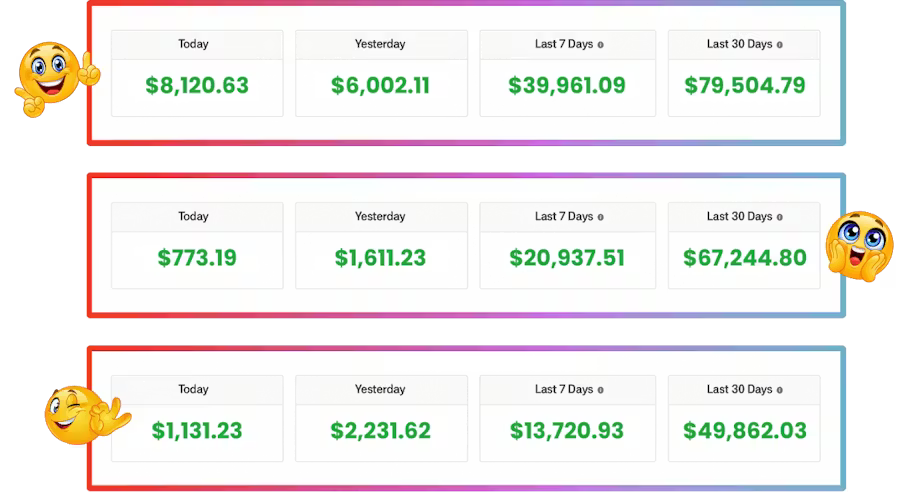The width and height of the screenshot is (910, 492).
Task: Click the $49,862.03 thirty-day total
Action: (744, 431)
